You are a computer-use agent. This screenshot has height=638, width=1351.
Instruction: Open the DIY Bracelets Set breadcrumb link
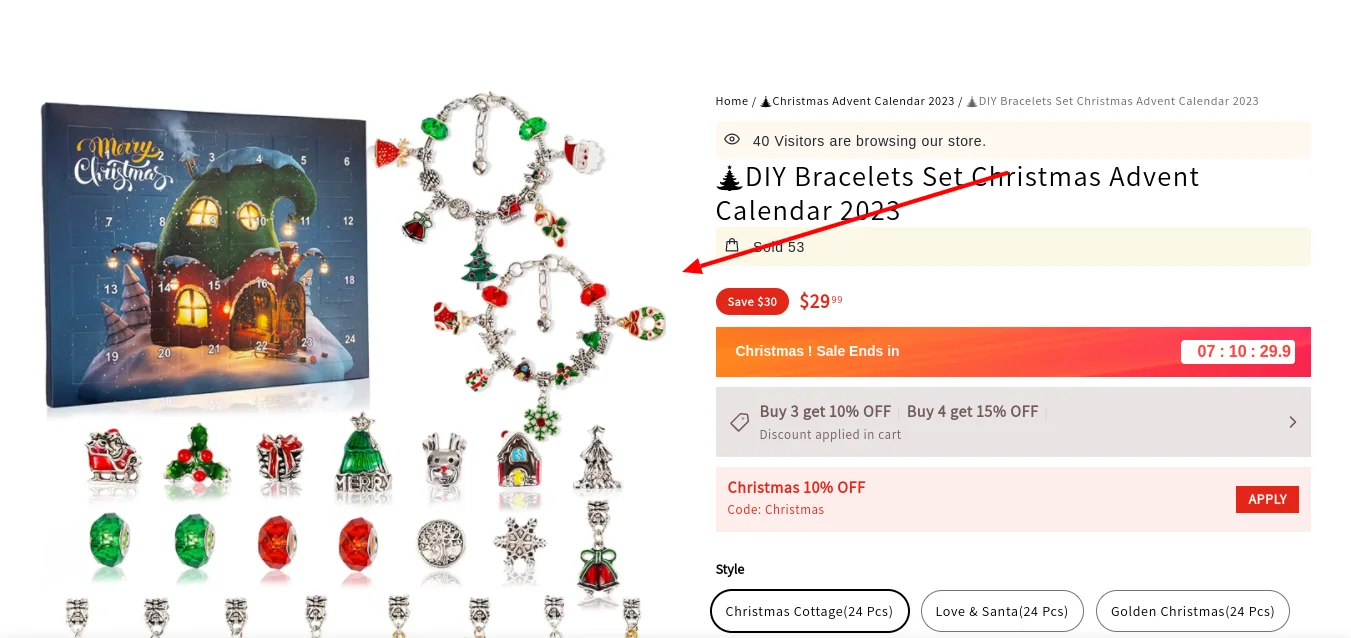coord(1113,100)
